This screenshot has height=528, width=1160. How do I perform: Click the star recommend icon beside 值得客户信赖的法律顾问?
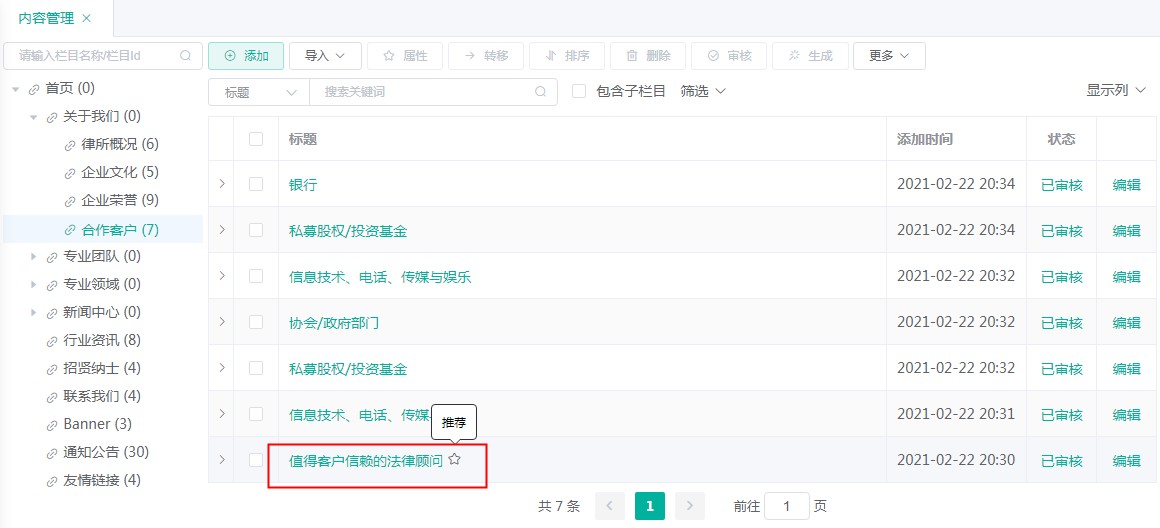(x=455, y=460)
